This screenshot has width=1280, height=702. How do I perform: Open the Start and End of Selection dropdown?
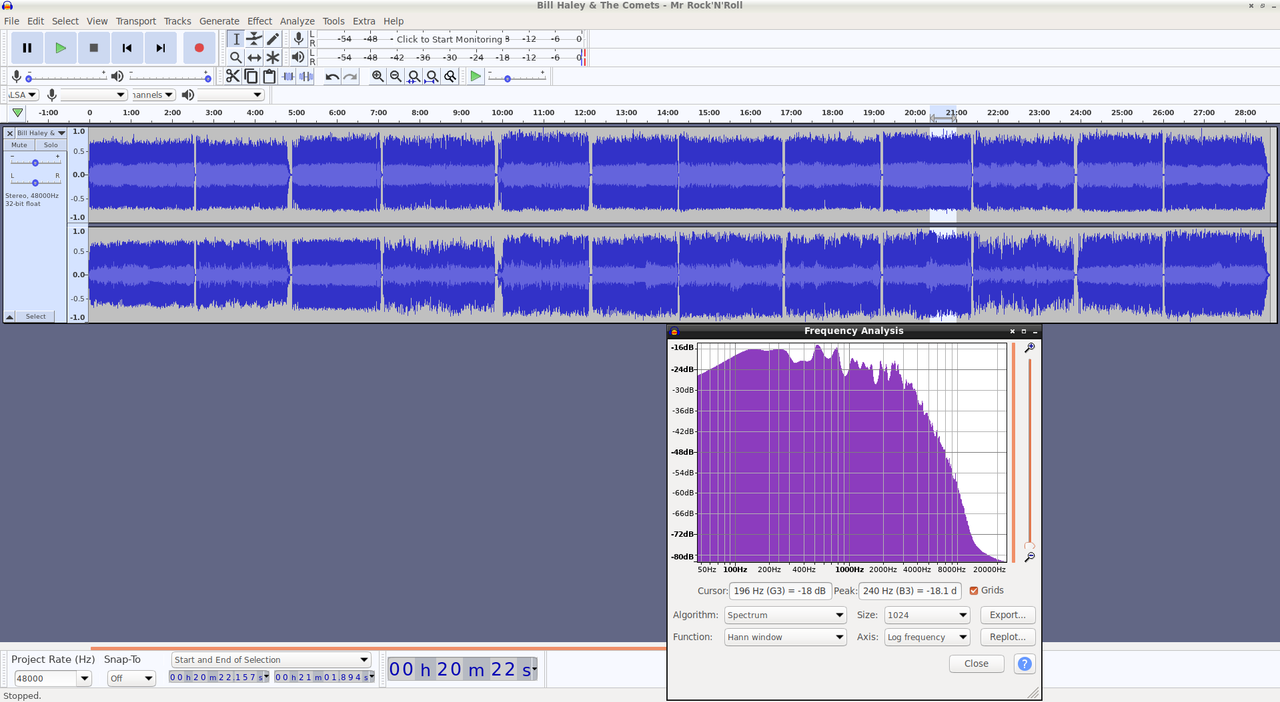click(x=270, y=660)
